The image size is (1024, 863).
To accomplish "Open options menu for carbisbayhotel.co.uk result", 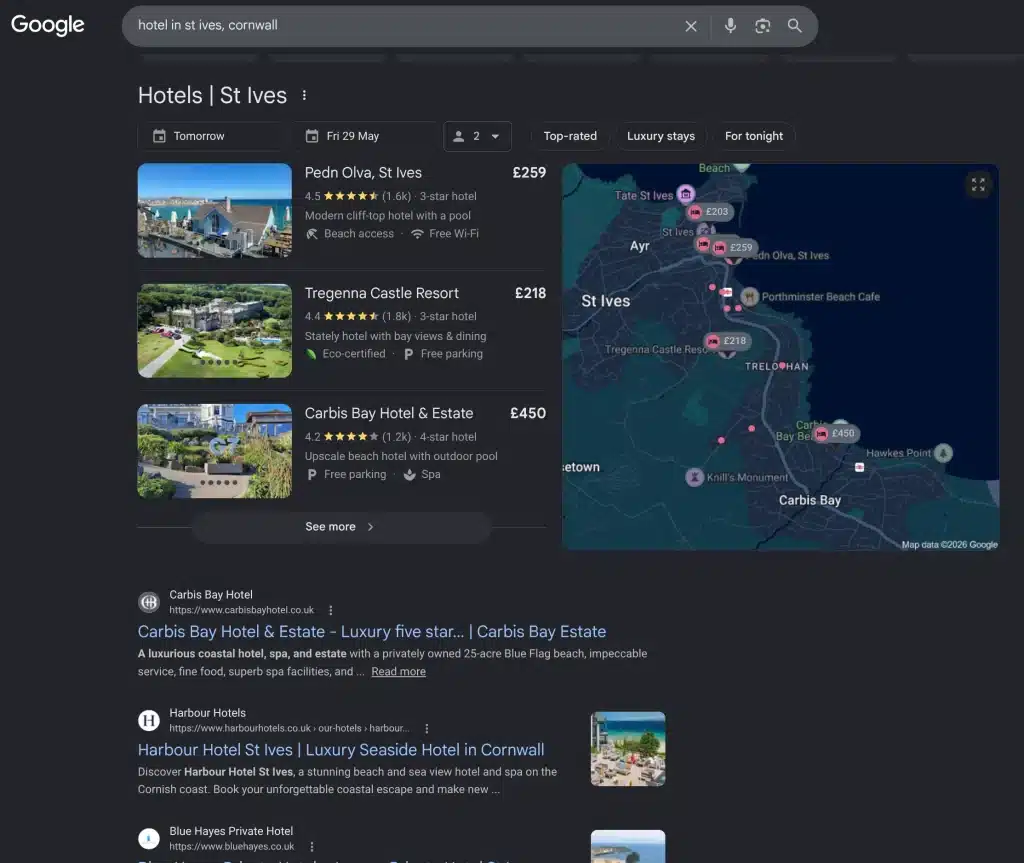I will 330,610.
